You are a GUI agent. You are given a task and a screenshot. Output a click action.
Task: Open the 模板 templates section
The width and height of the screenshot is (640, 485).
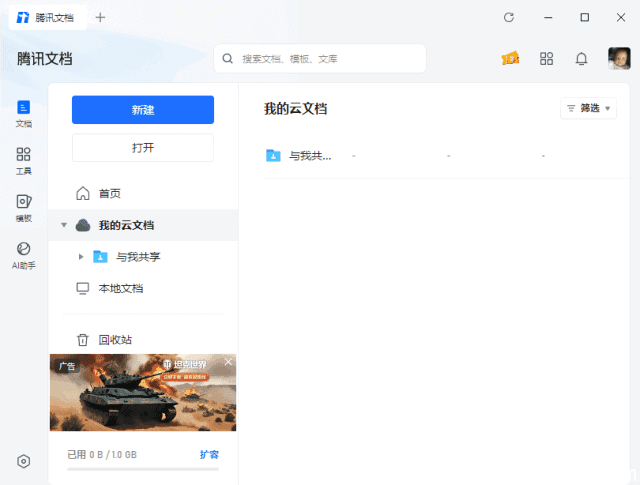(x=24, y=207)
